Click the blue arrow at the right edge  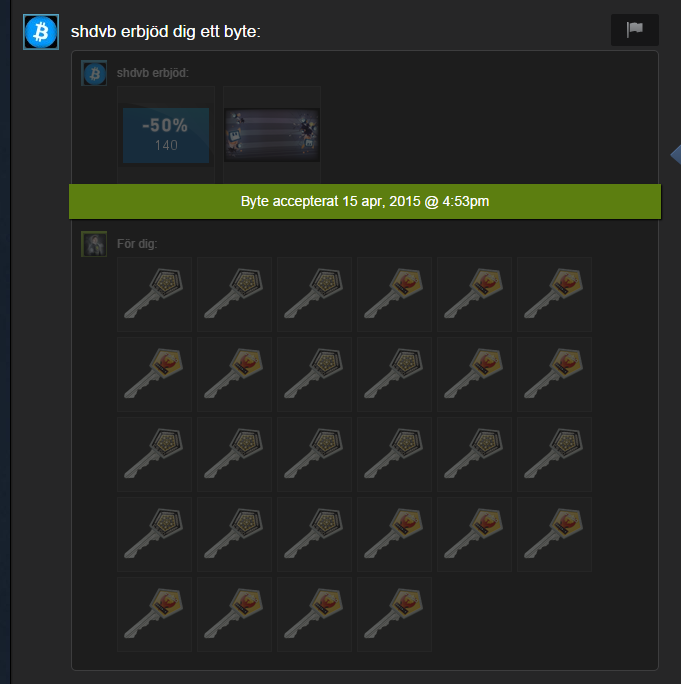[x=676, y=154]
